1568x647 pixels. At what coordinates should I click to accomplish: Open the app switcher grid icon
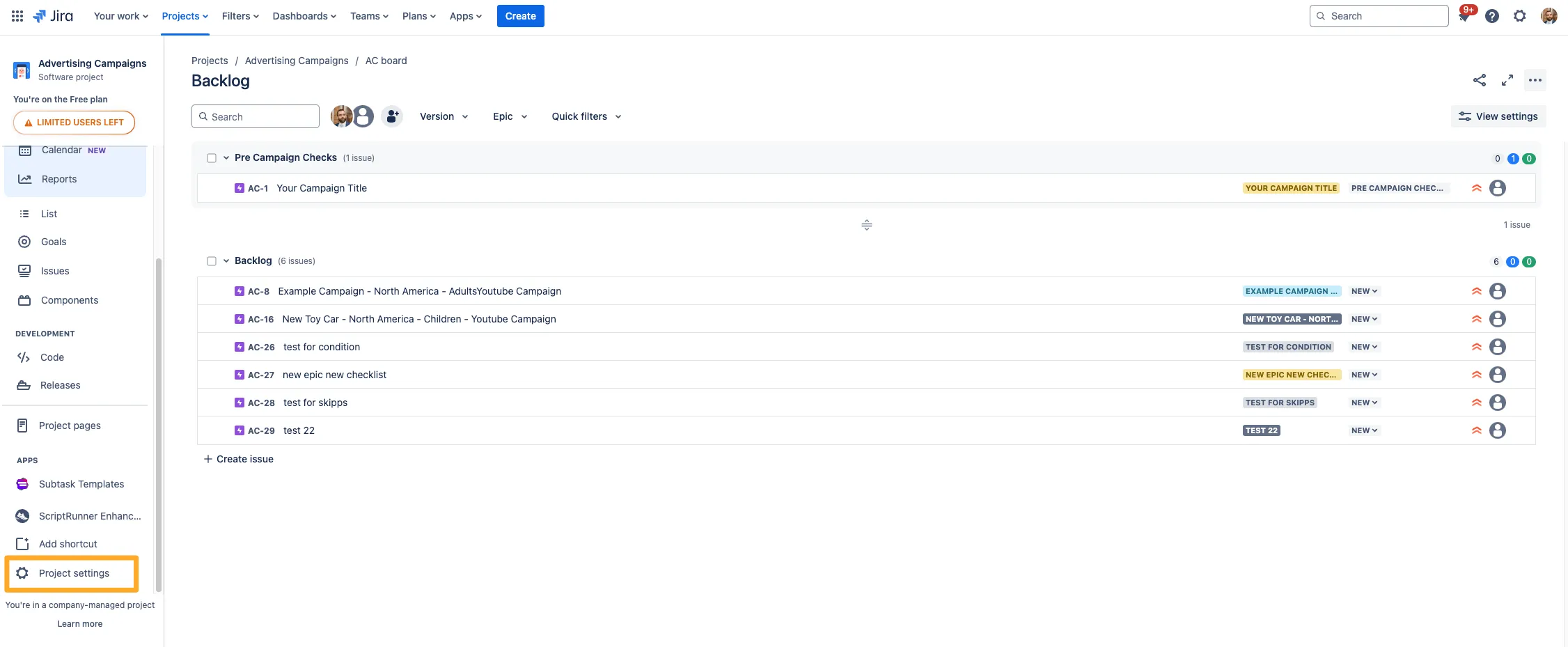click(17, 16)
